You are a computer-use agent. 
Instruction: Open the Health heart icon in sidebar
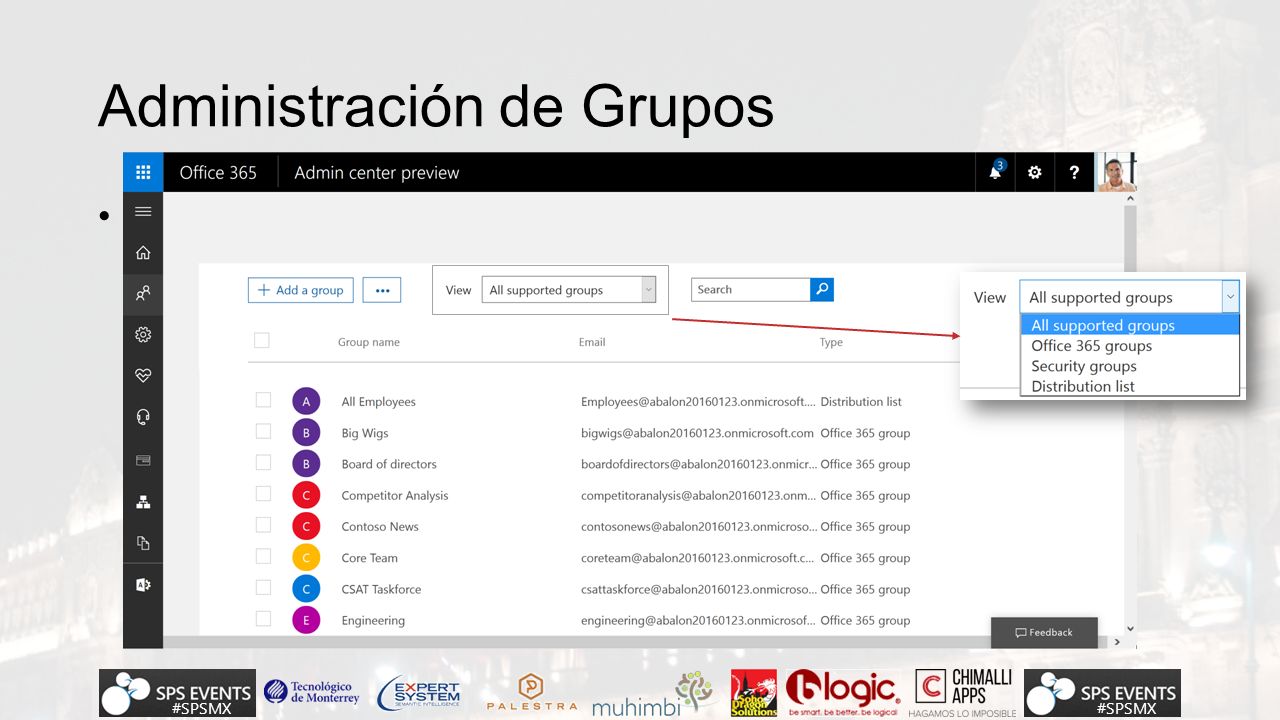pos(143,376)
